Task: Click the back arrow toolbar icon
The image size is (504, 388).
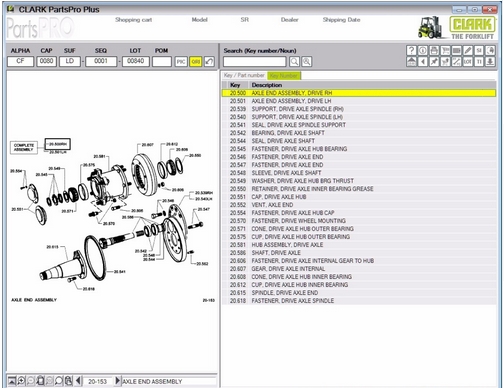Action: pyautogui.click(x=423, y=62)
